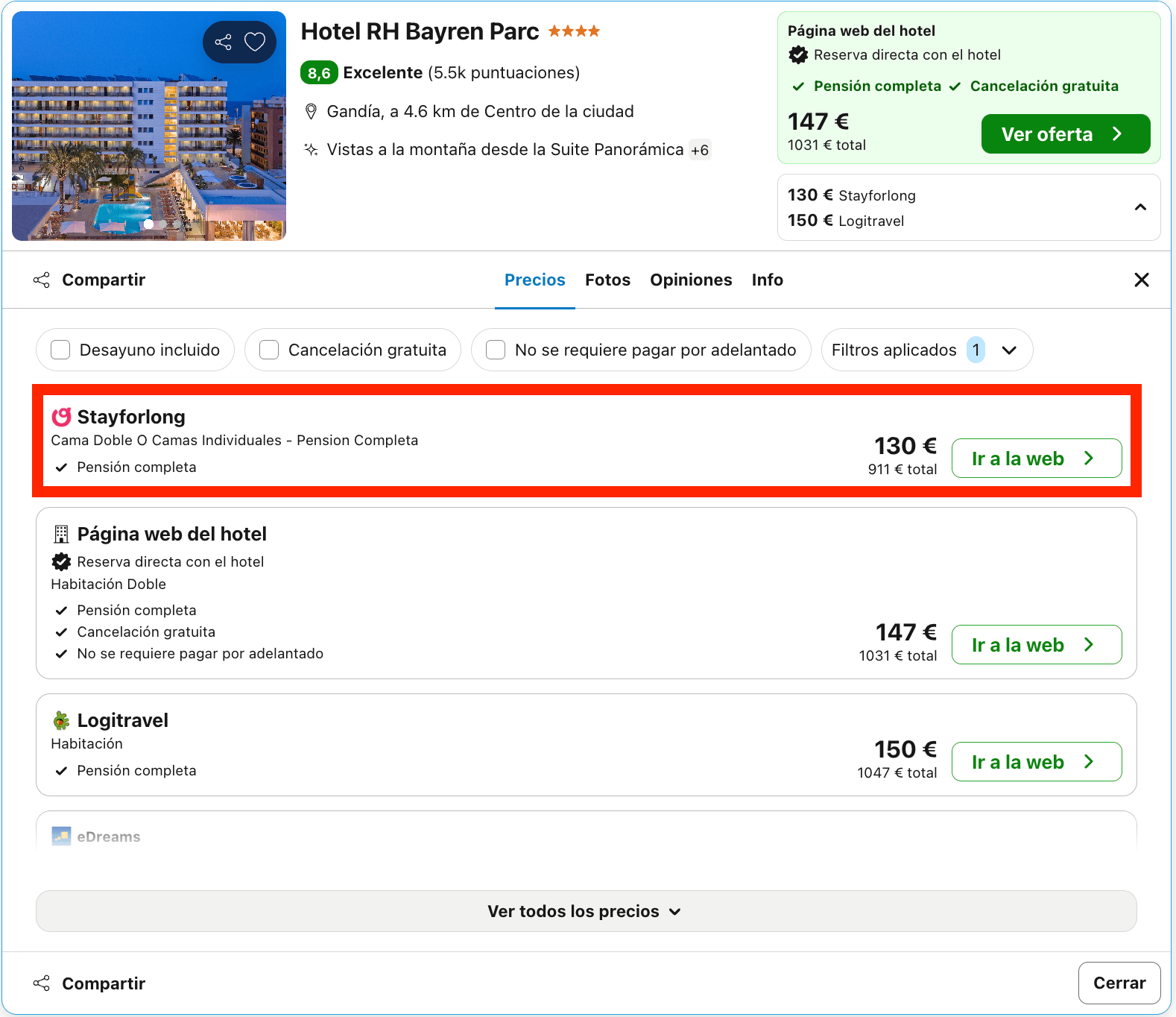This screenshot has width=1176, height=1017.
Task: Click the 5.5k puntuaciones text
Action: pyautogui.click(x=504, y=73)
